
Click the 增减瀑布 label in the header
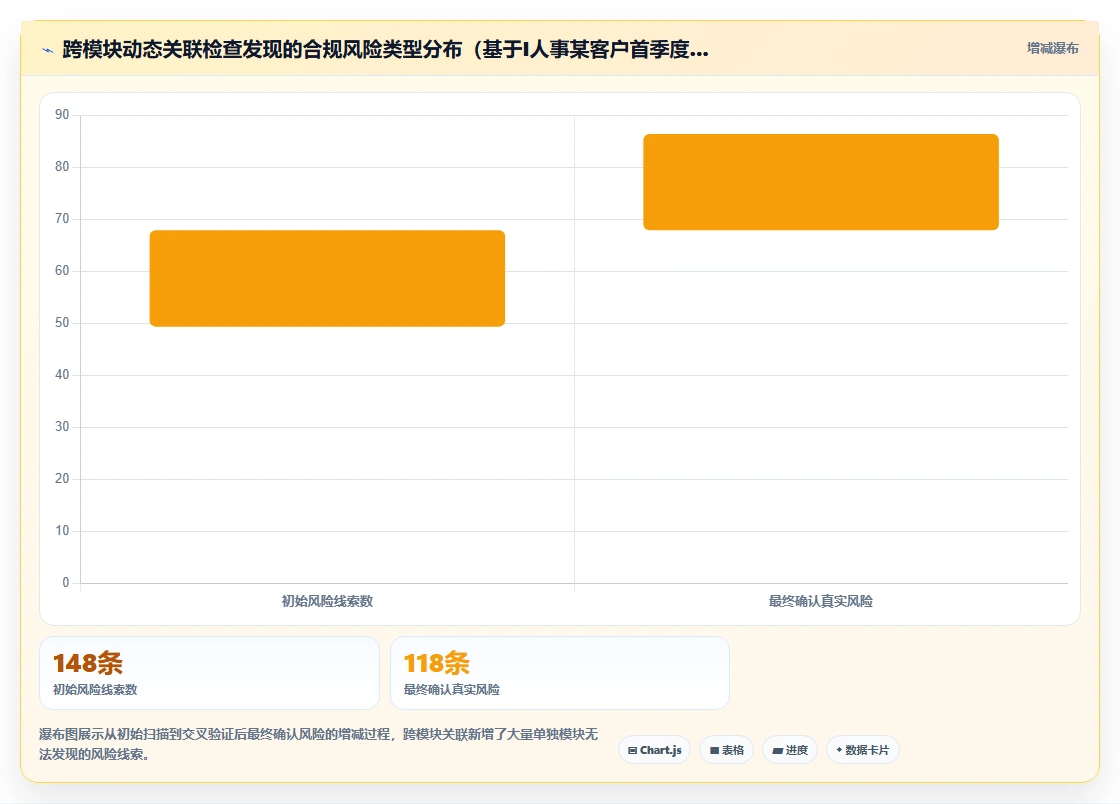coord(1052,48)
